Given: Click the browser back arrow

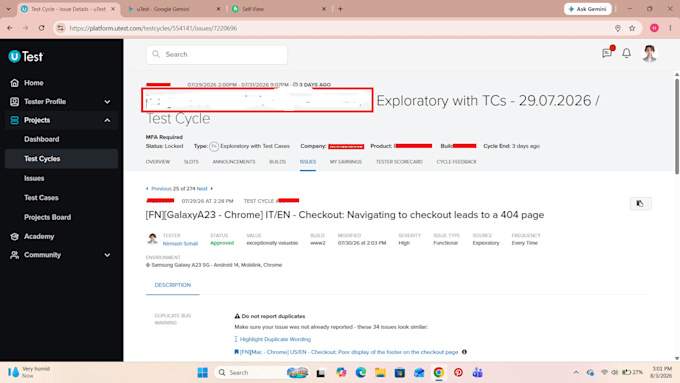Looking at the screenshot, I should (x=10, y=28).
